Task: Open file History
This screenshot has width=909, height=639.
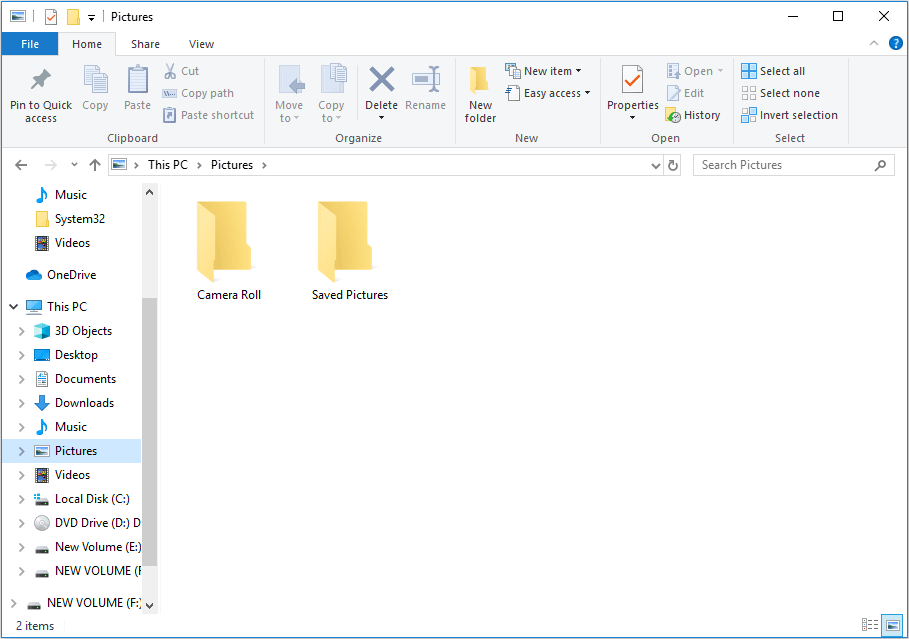Action: pos(693,115)
